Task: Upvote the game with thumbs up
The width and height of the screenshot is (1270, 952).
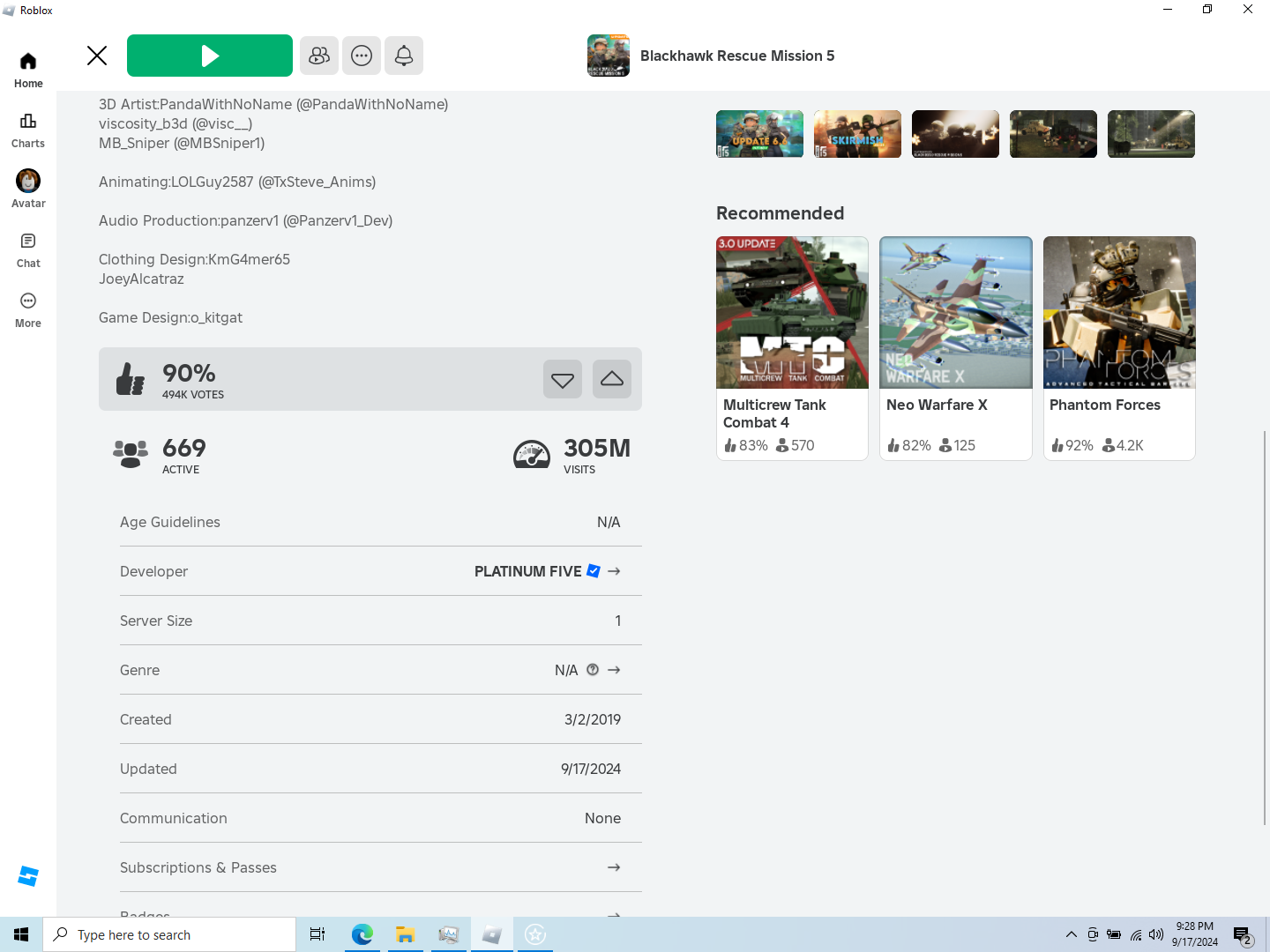Action: click(612, 379)
